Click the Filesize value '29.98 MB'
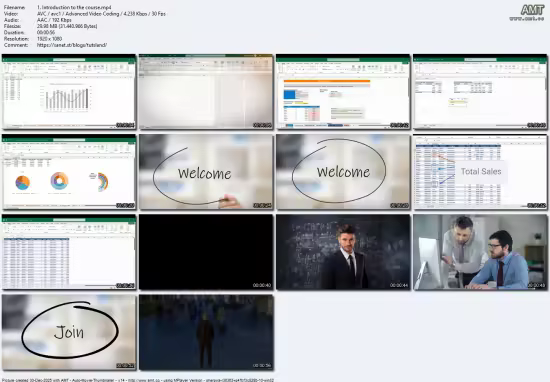The height and width of the screenshot is (382, 550). 67,26
